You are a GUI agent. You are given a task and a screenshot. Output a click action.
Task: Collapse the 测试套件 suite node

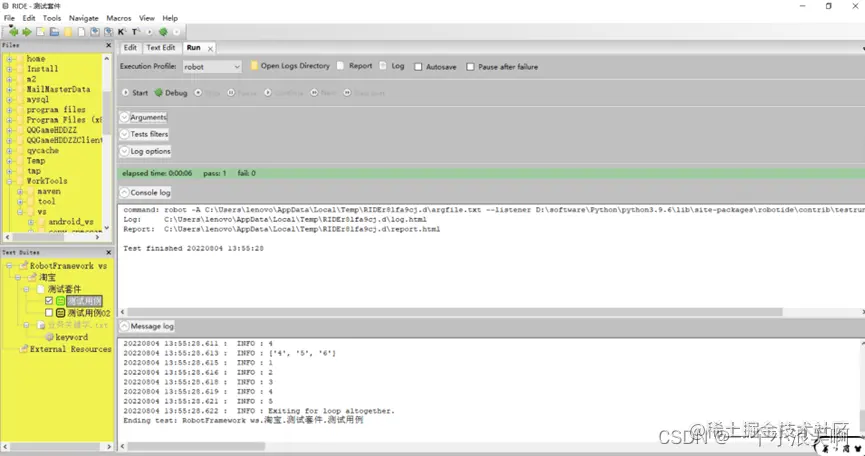tap(26, 289)
